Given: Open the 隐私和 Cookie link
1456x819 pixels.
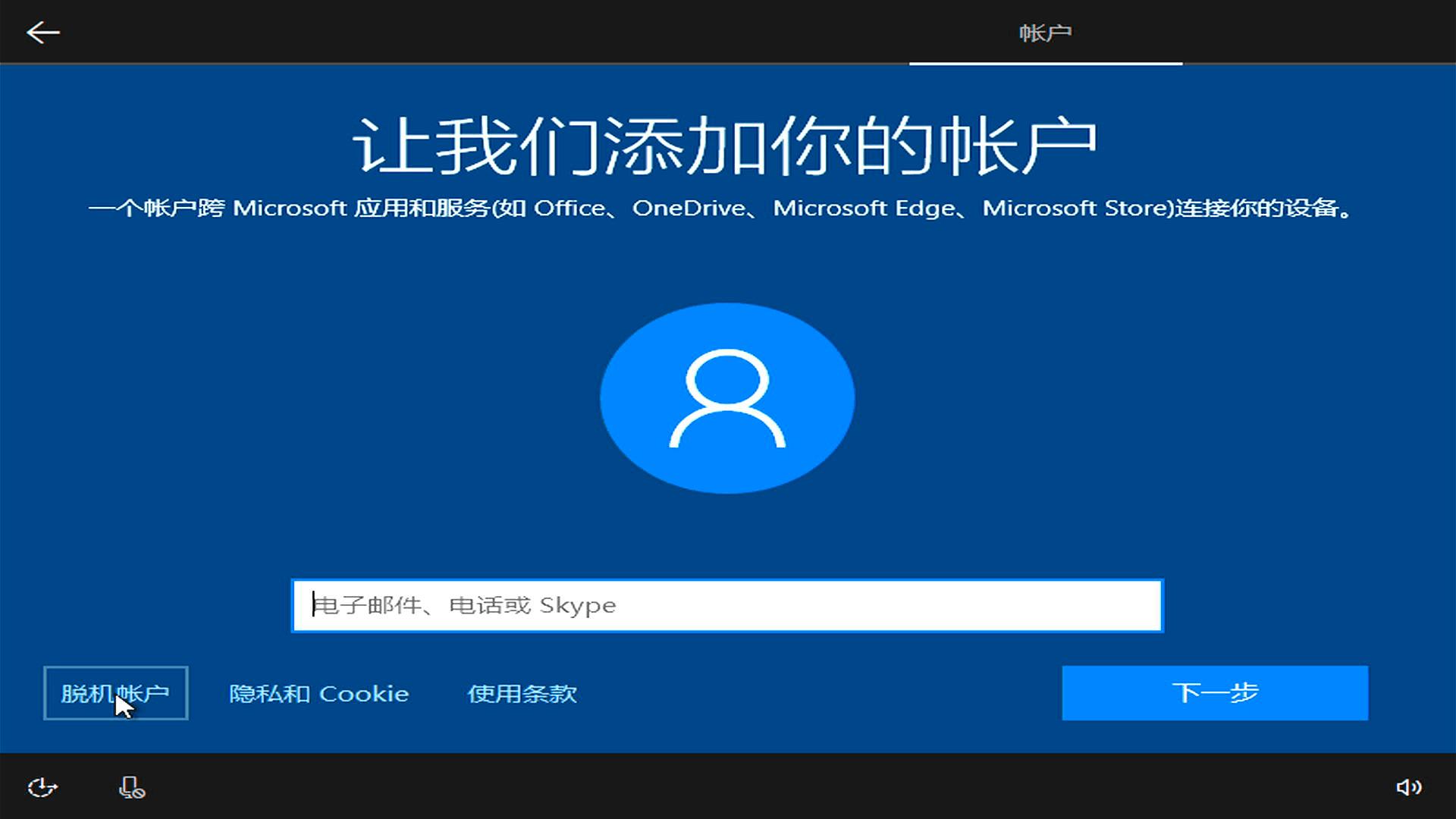Looking at the screenshot, I should [x=318, y=692].
